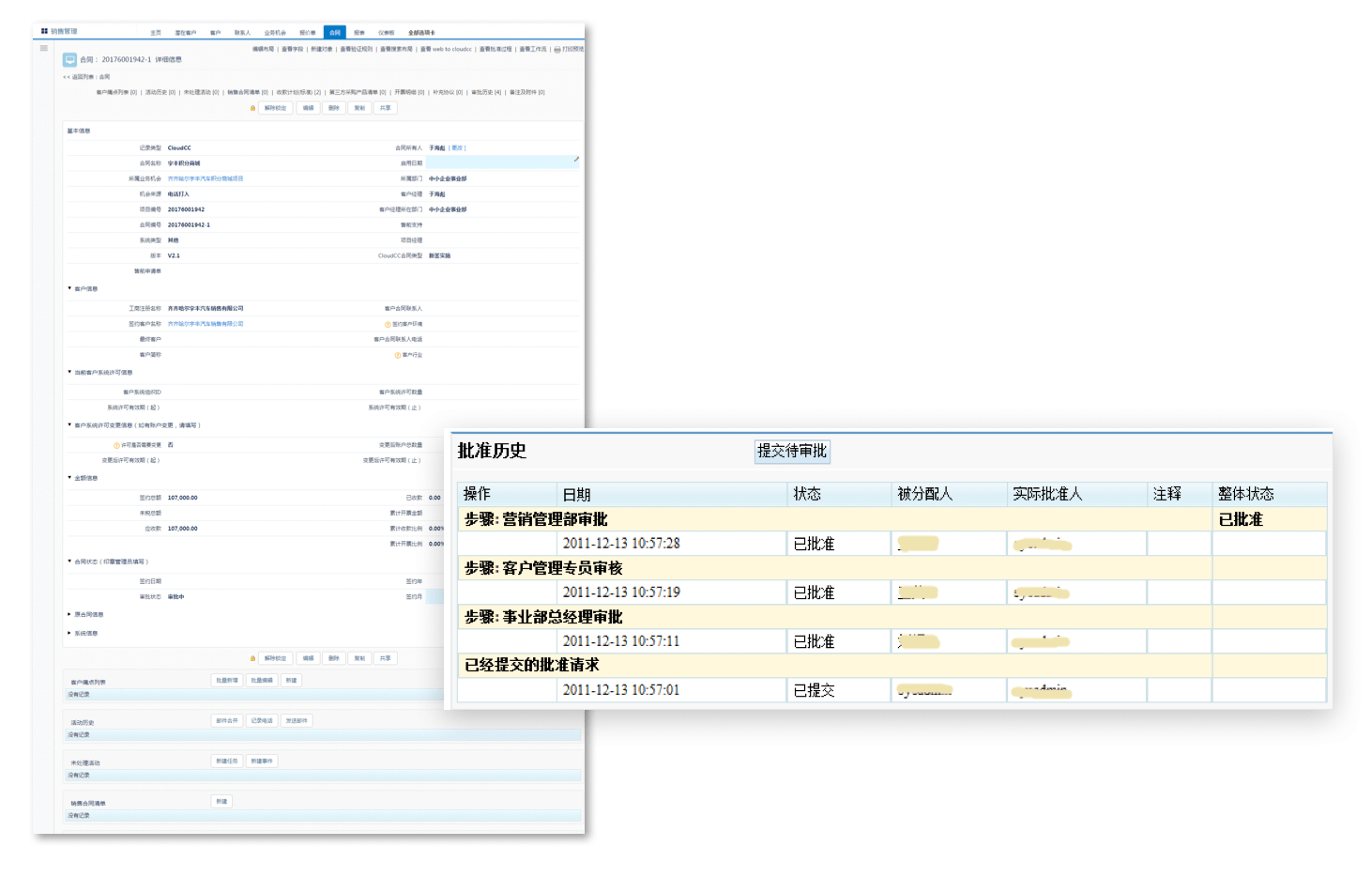Click the help icon next to 签约客户环境
The height and width of the screenshot is (877, 1372).
coord(388,324)
